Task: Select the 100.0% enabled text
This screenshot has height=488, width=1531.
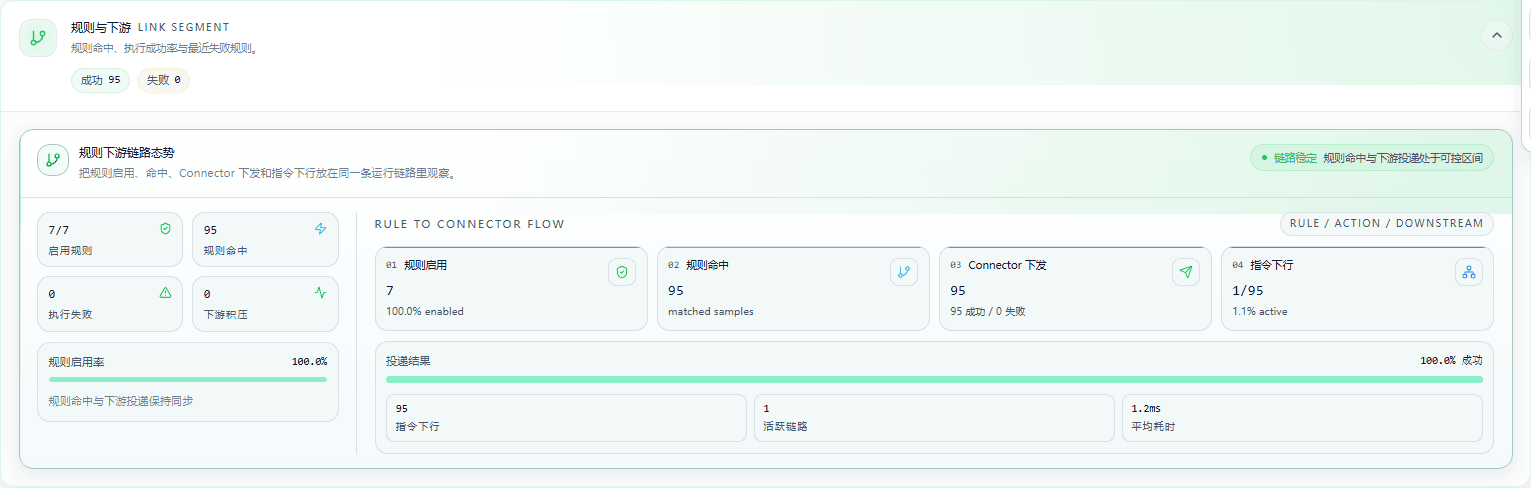Action: (x=425, y=311)
